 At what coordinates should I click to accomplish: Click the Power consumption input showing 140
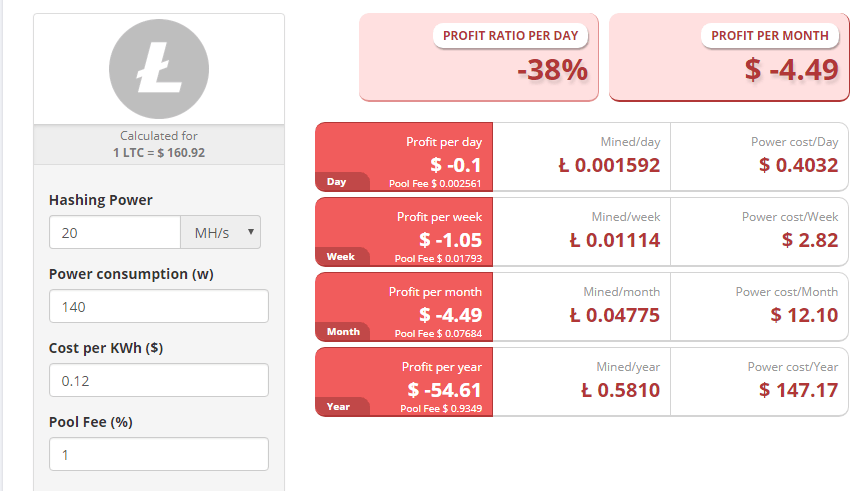(159, 306)
